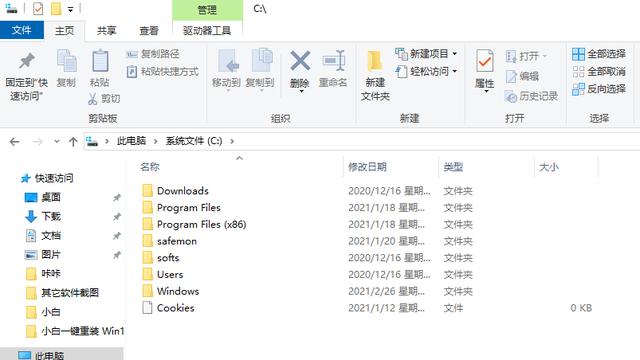
Task: Expand the Delete (删除) dropdown arrow
Action: [x=301, y=91]
